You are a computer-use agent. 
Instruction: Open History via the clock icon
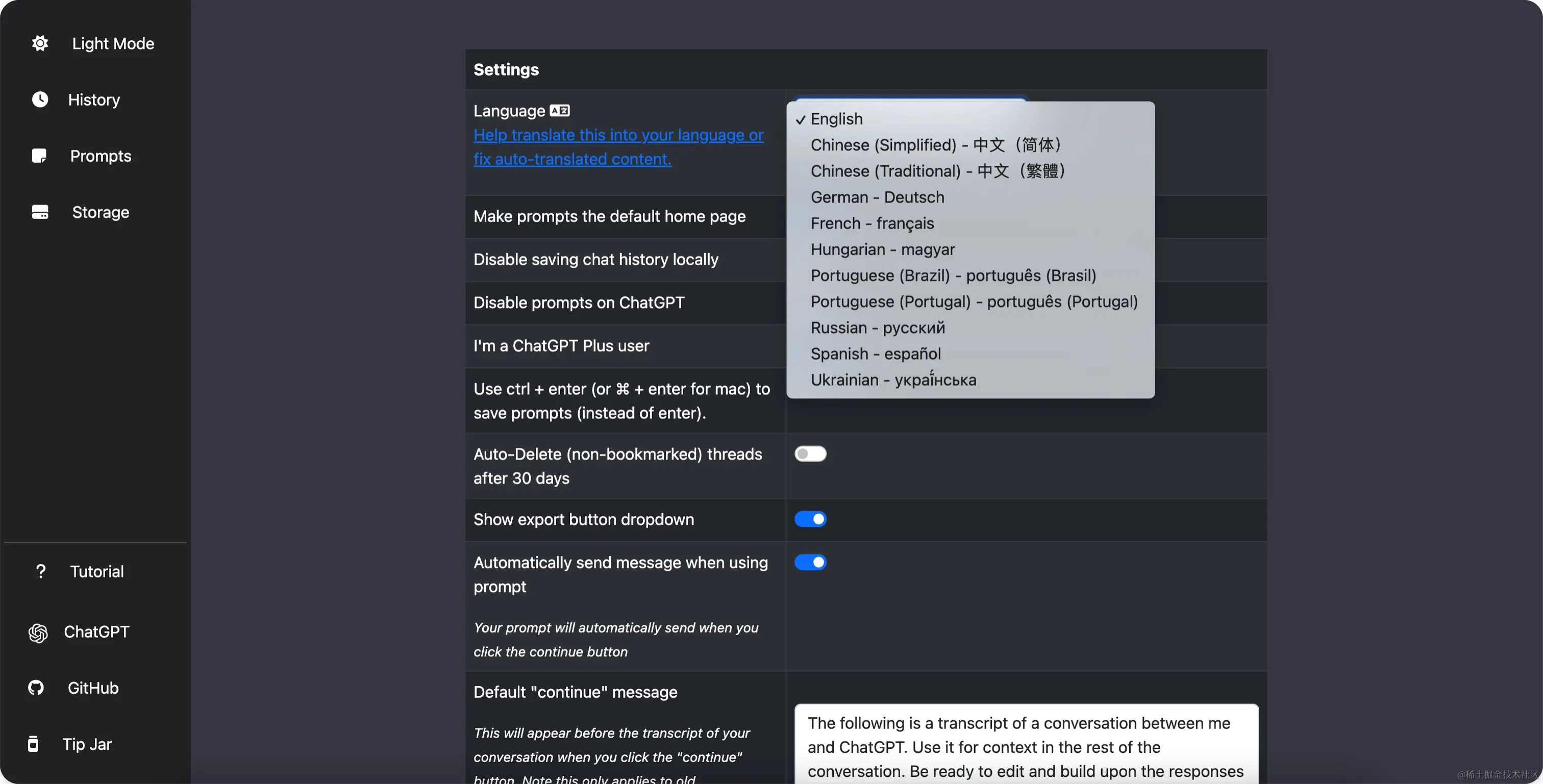pyautogui.click(x=40, y=99)
